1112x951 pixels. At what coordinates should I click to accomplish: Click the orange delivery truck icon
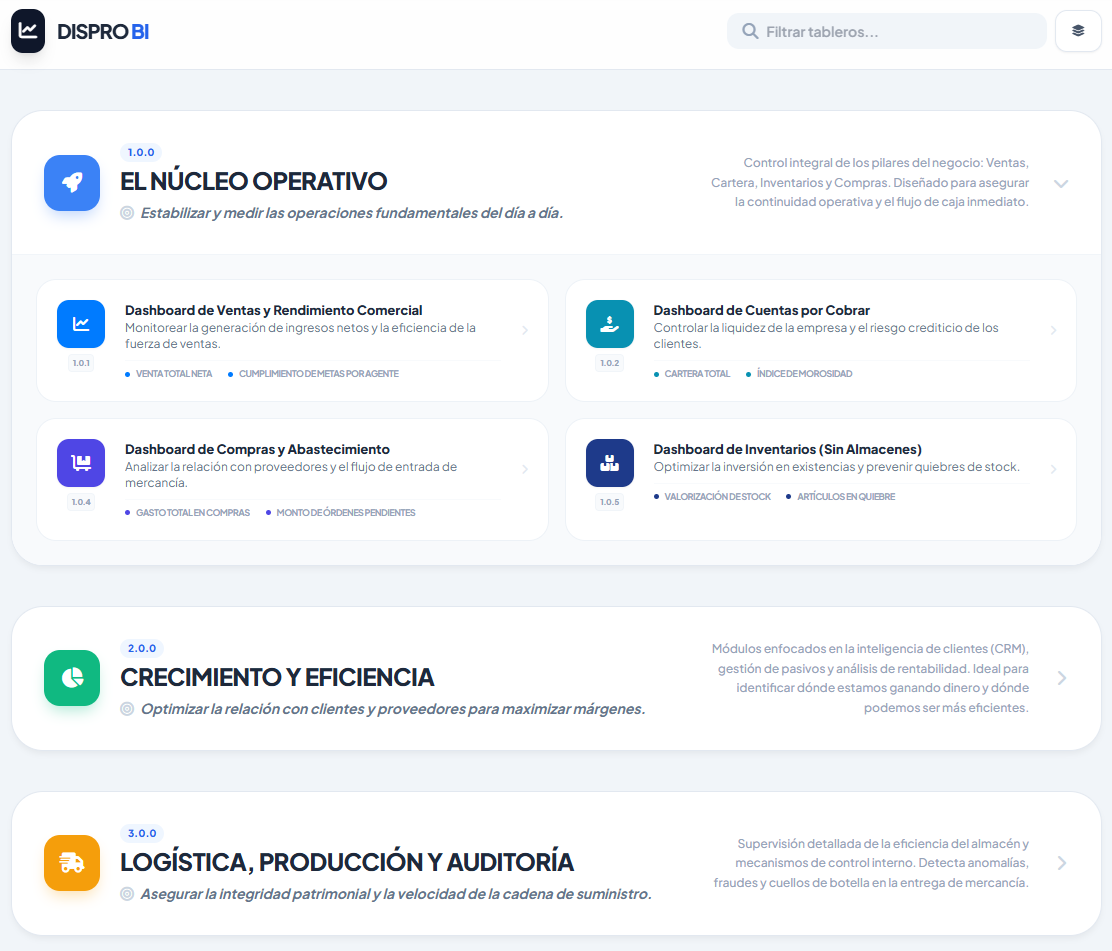72,863
